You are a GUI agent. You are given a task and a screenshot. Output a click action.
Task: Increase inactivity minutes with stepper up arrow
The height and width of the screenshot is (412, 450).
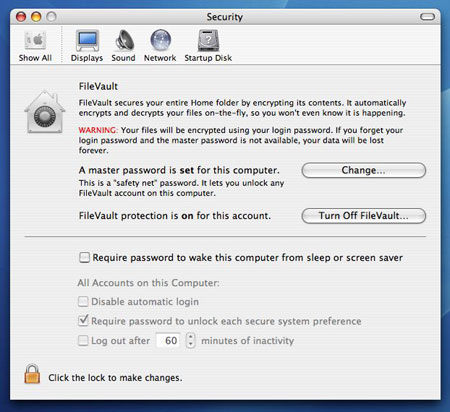[x=190, y=337]
